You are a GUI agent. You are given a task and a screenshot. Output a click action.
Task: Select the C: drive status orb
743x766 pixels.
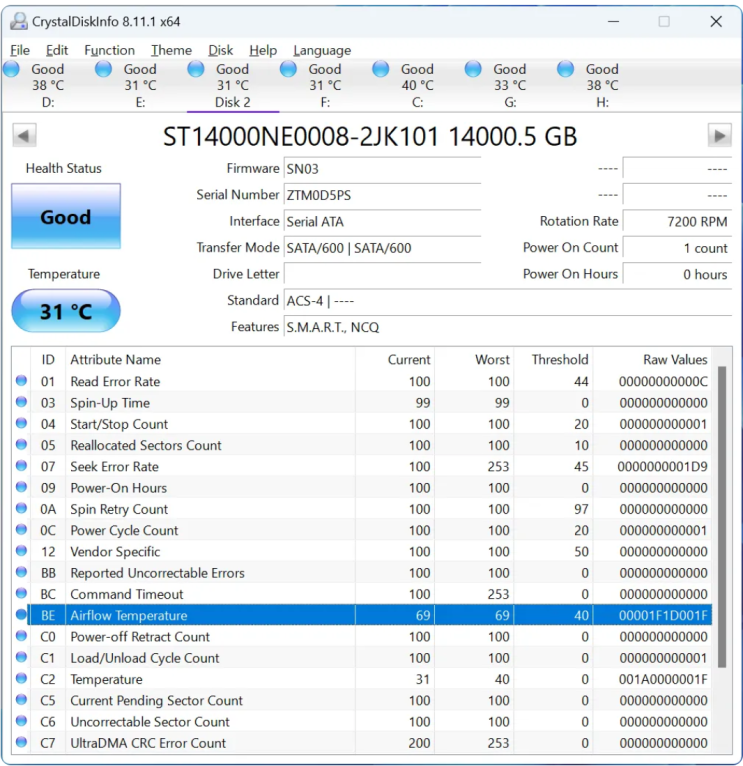pyautogui.click(x=381, y=69)
